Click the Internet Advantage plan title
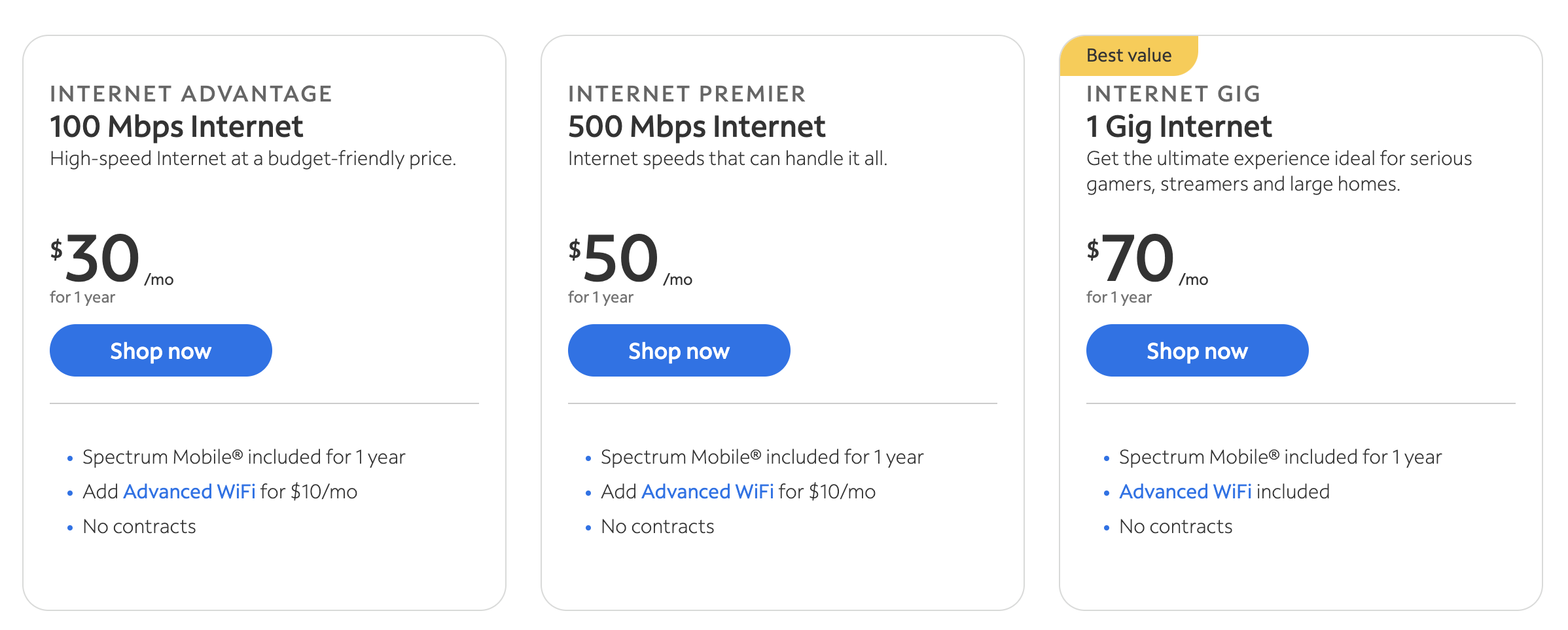Viewport: 1568px width, 630px height. (x=191, y=94)
